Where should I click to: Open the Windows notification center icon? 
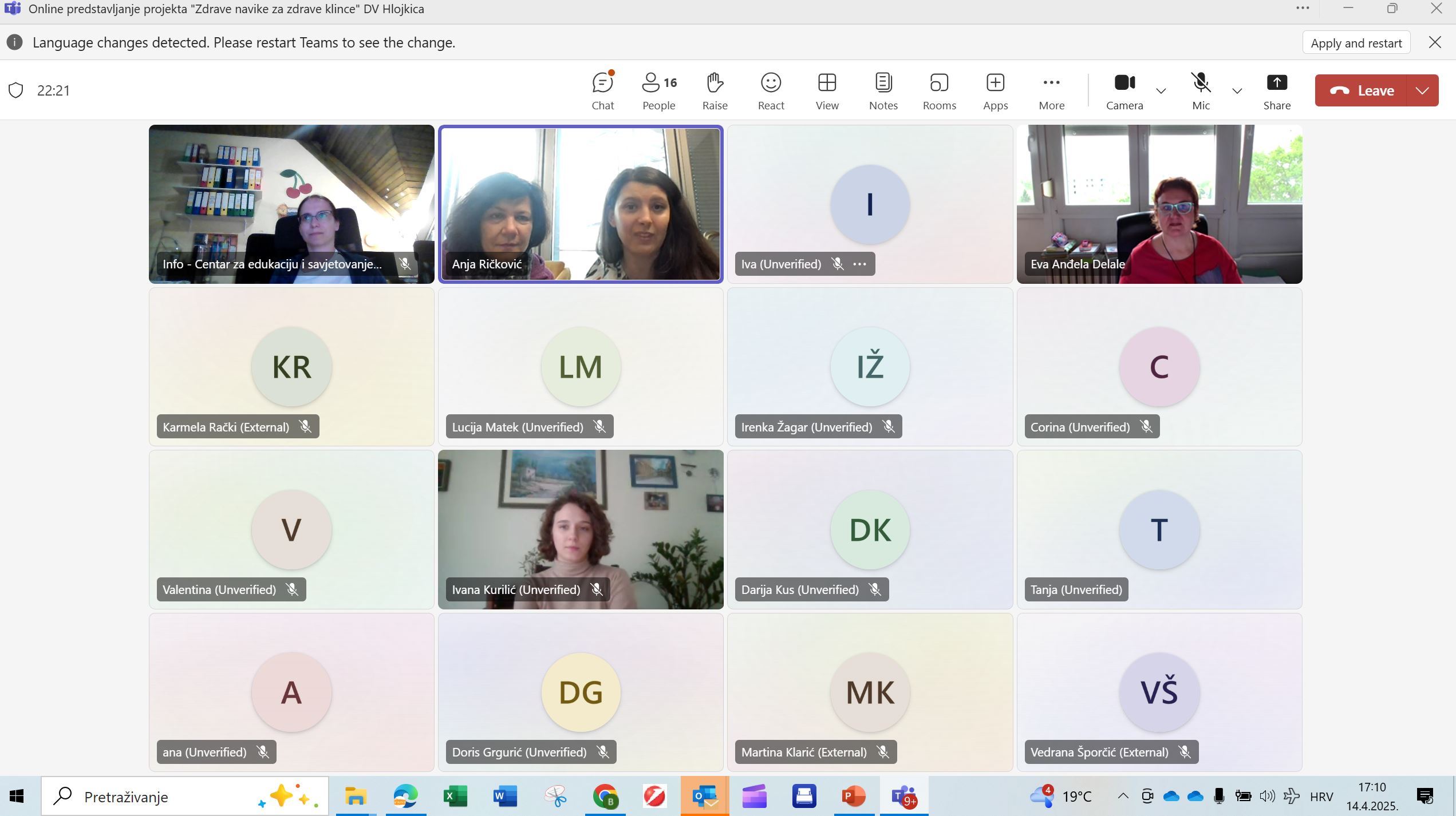[x=1424, y=796]
